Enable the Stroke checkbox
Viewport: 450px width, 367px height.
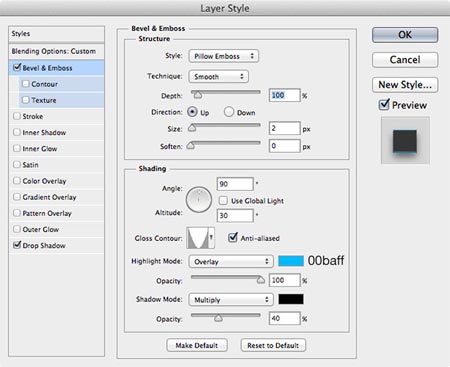(16, 116)
